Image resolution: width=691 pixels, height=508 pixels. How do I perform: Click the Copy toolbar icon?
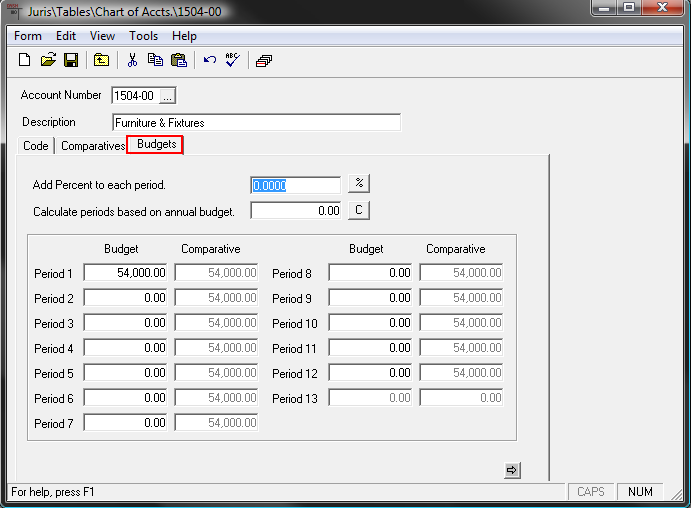[x=155, y=60]
